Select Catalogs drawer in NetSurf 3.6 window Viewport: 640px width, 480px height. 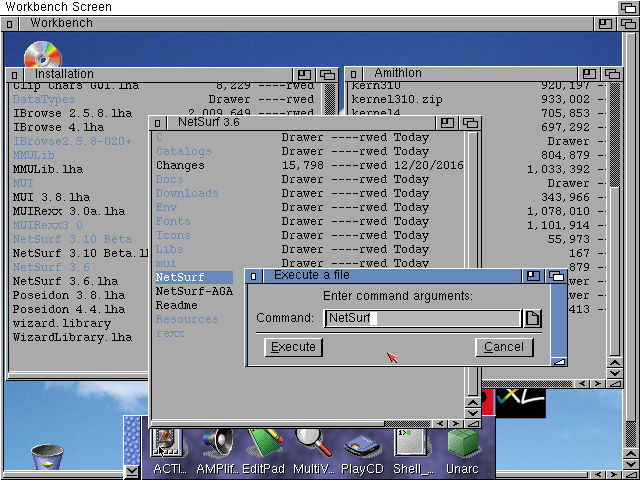point(184,151)
